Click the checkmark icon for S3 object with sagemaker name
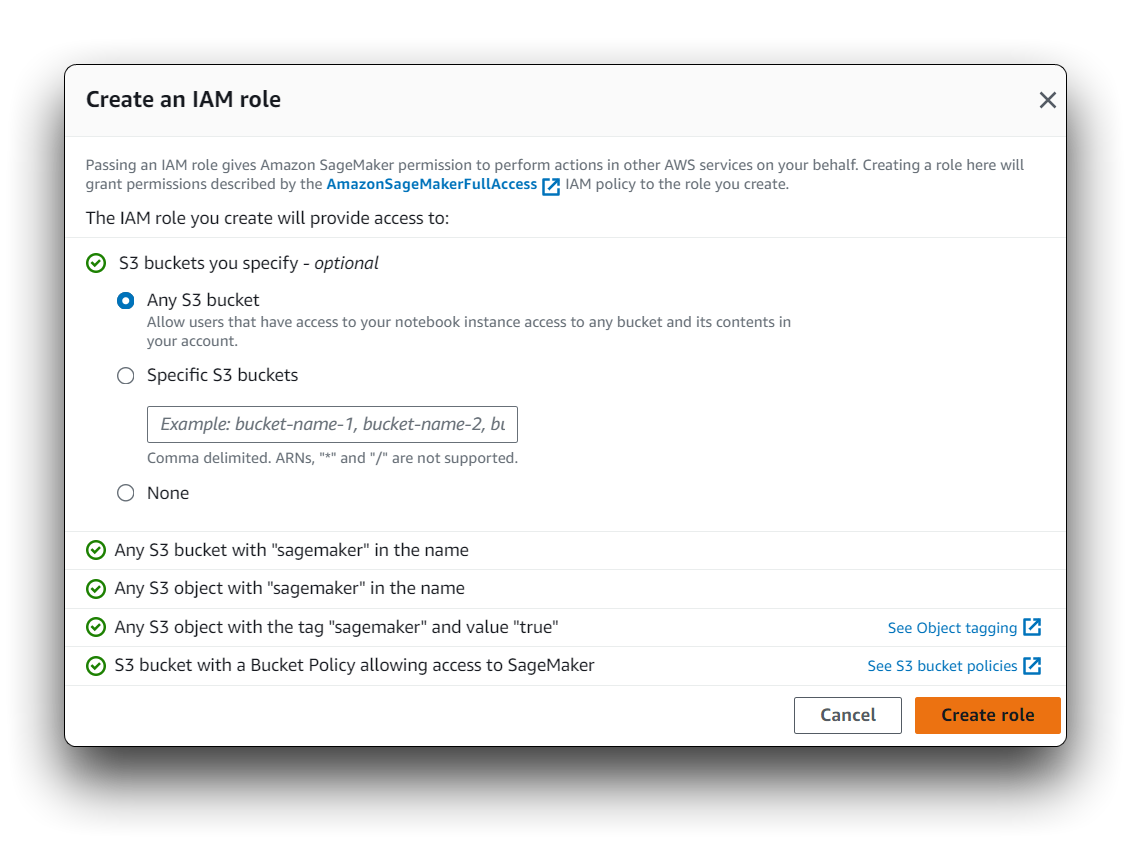The width and height of the screenshot is (1131, 843). pos(96,588)
